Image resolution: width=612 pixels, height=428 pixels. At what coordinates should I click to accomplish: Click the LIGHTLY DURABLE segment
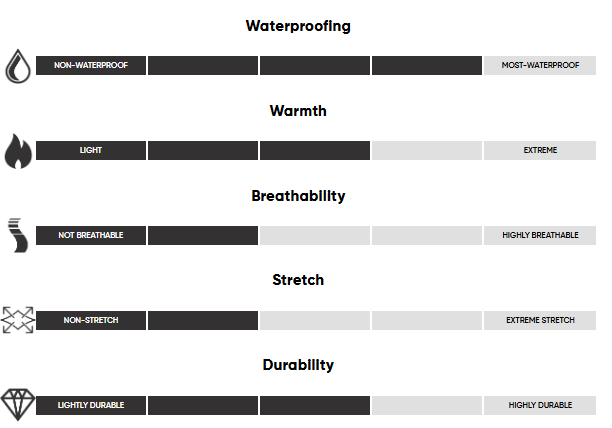[91, 405]
